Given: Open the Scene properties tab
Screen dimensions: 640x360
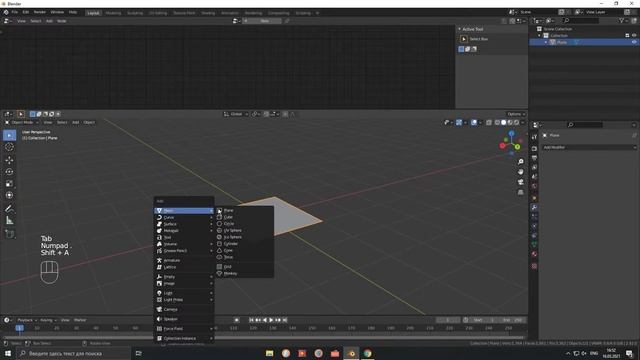Looking at the screenshot, I should (x=534, y=177).
